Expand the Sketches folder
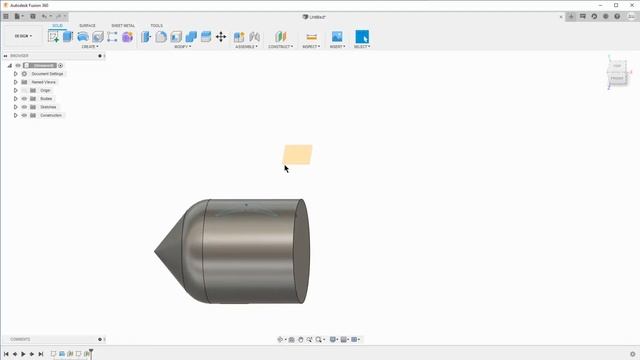The image size is (640, 360). [16, 107]
